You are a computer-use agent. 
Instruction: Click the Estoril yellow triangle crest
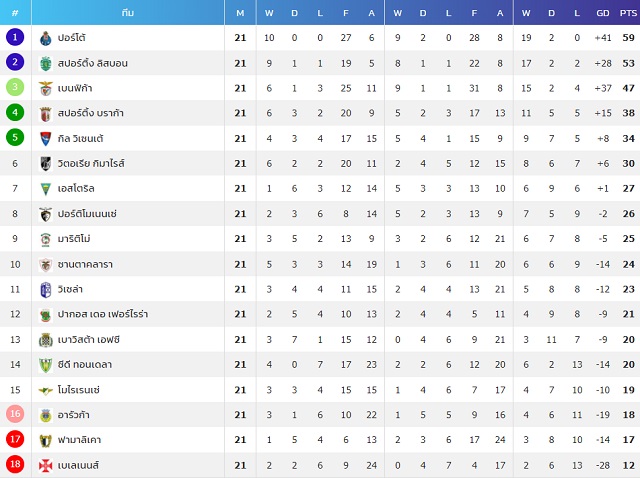click(x=45, y=189)
